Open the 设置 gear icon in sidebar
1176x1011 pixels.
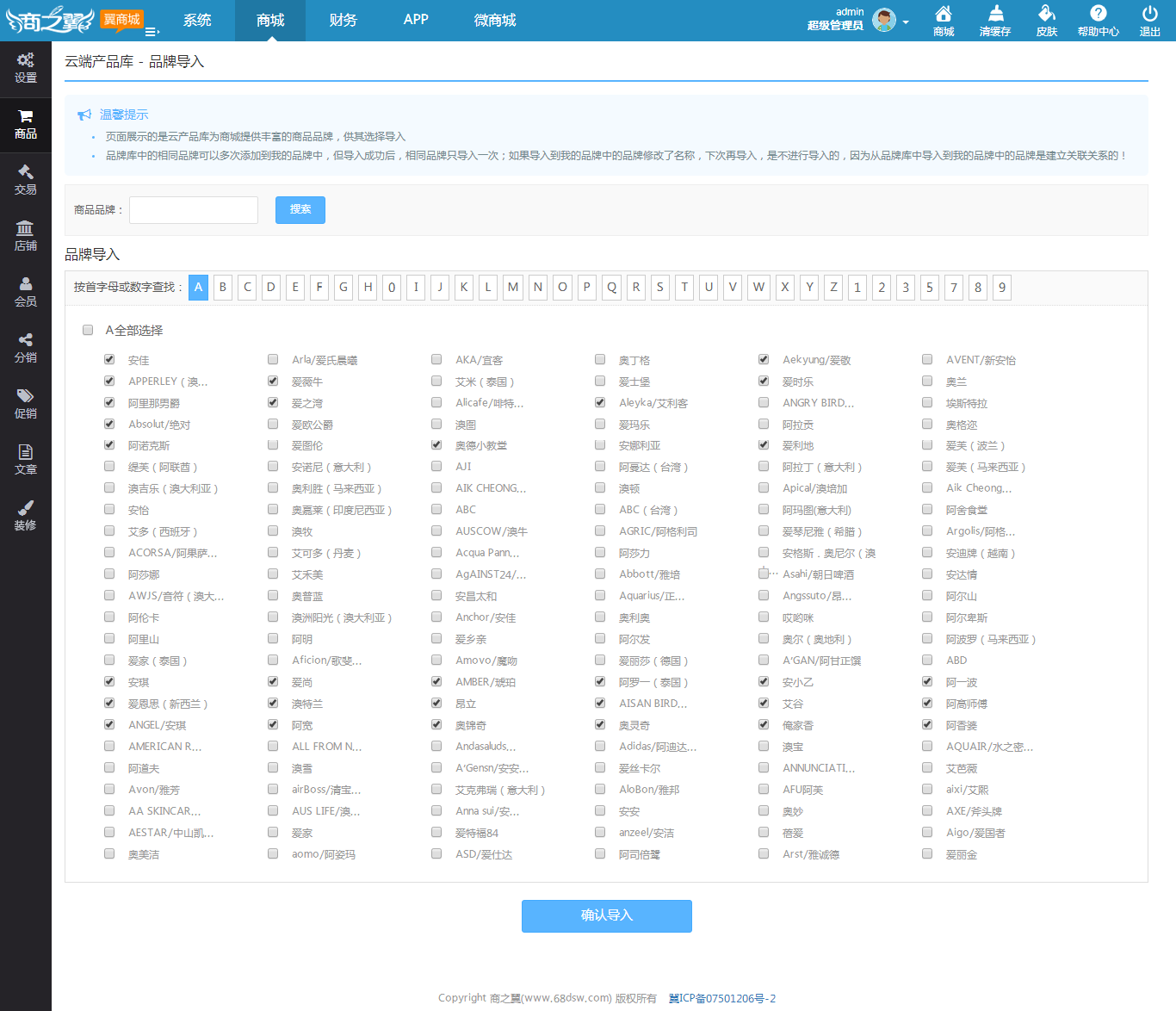(26, 59)
